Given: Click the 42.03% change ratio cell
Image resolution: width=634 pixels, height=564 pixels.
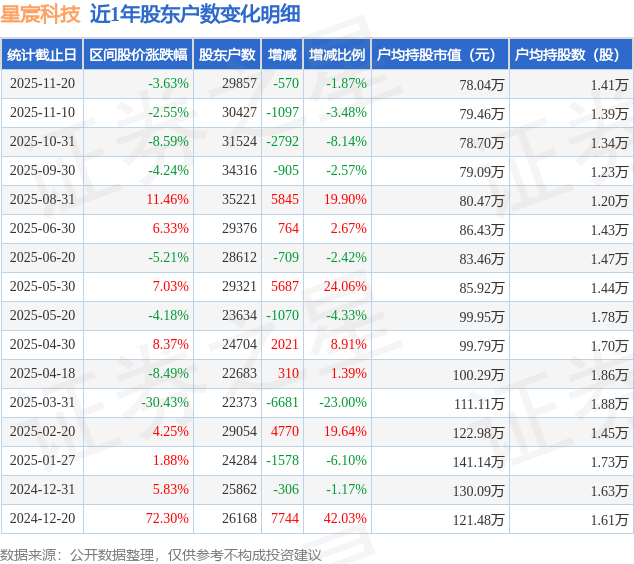Looking at the screenshot, I should [345, 518].
